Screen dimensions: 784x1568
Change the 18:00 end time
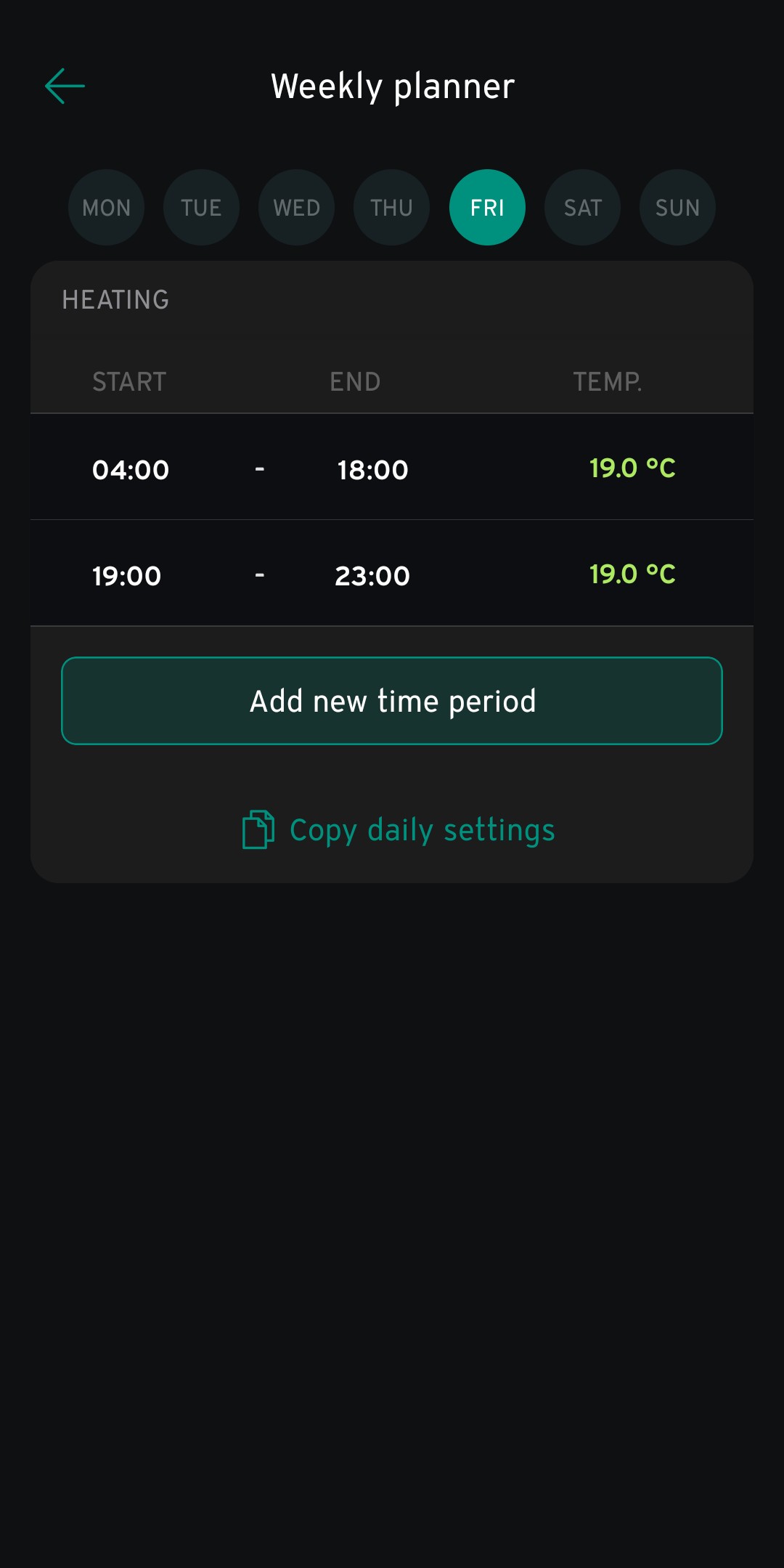click(x=372, y=470)
